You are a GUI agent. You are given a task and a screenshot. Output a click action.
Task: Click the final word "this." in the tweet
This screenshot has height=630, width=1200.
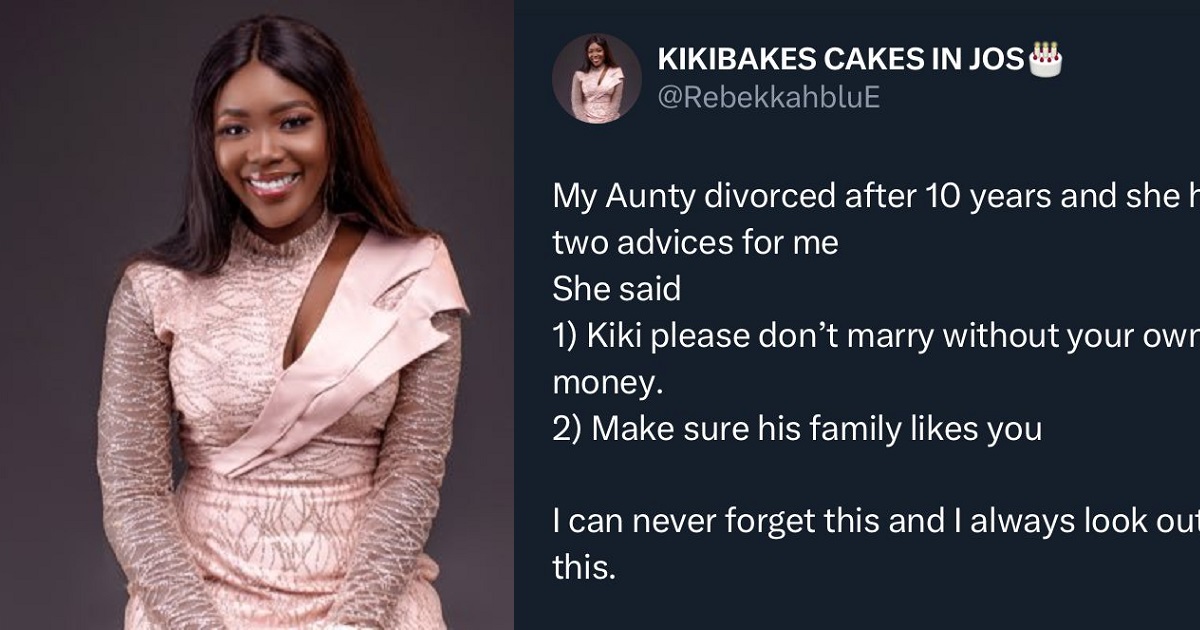(x=584, y=568)
